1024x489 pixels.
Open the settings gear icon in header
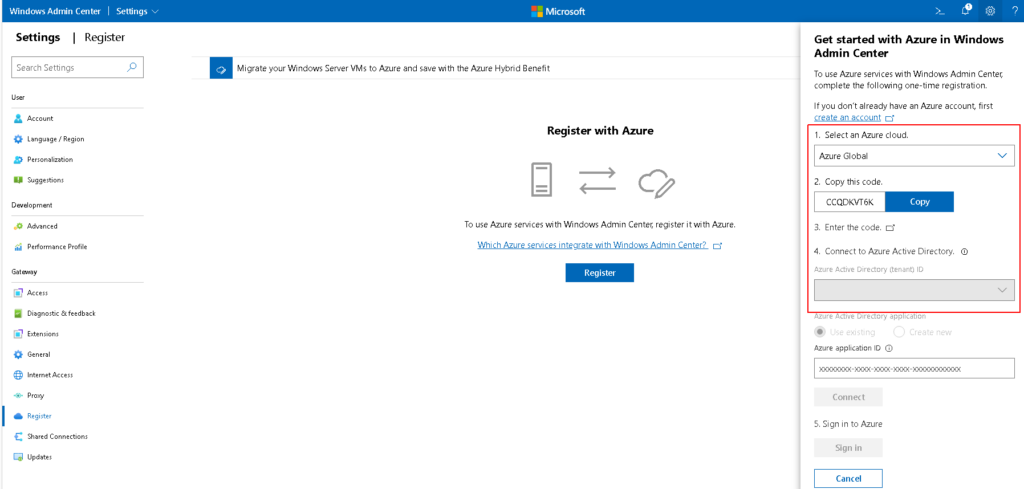(991, 11)
